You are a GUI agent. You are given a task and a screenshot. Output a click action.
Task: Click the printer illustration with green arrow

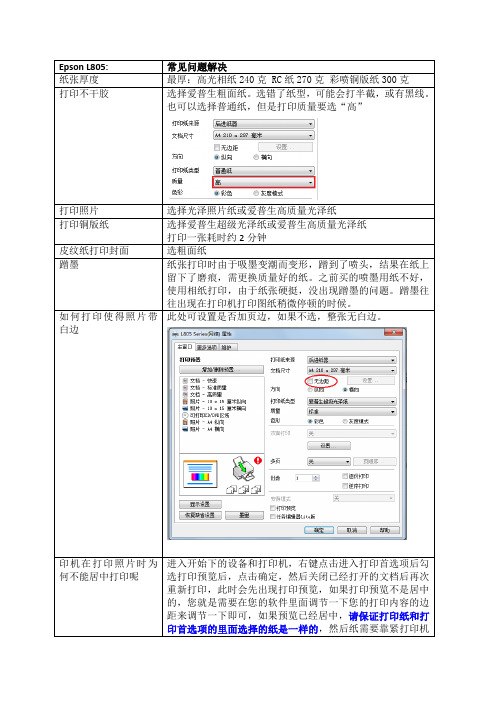tap(243, 469)
